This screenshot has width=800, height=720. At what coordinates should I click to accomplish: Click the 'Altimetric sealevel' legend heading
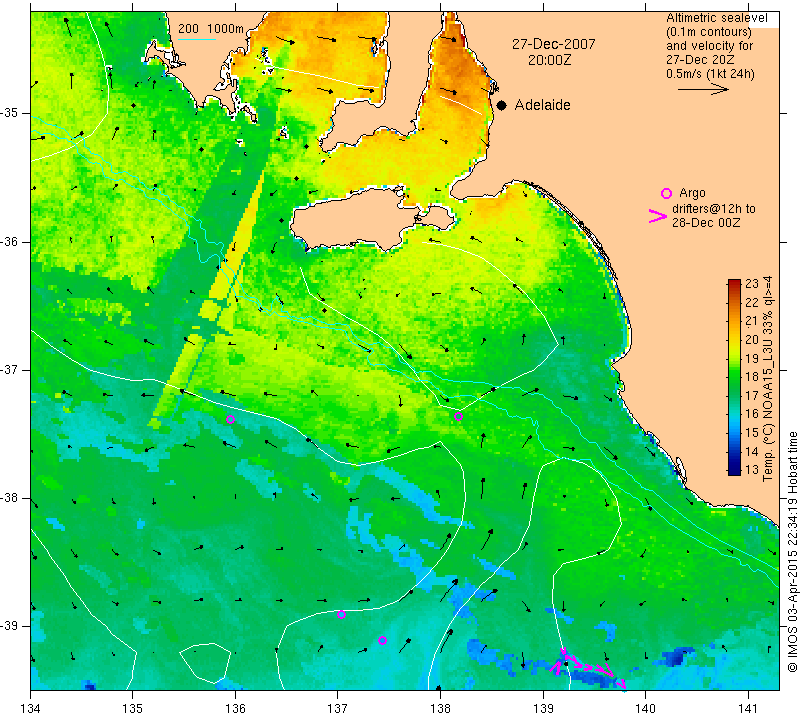click(x=717, y=18)
